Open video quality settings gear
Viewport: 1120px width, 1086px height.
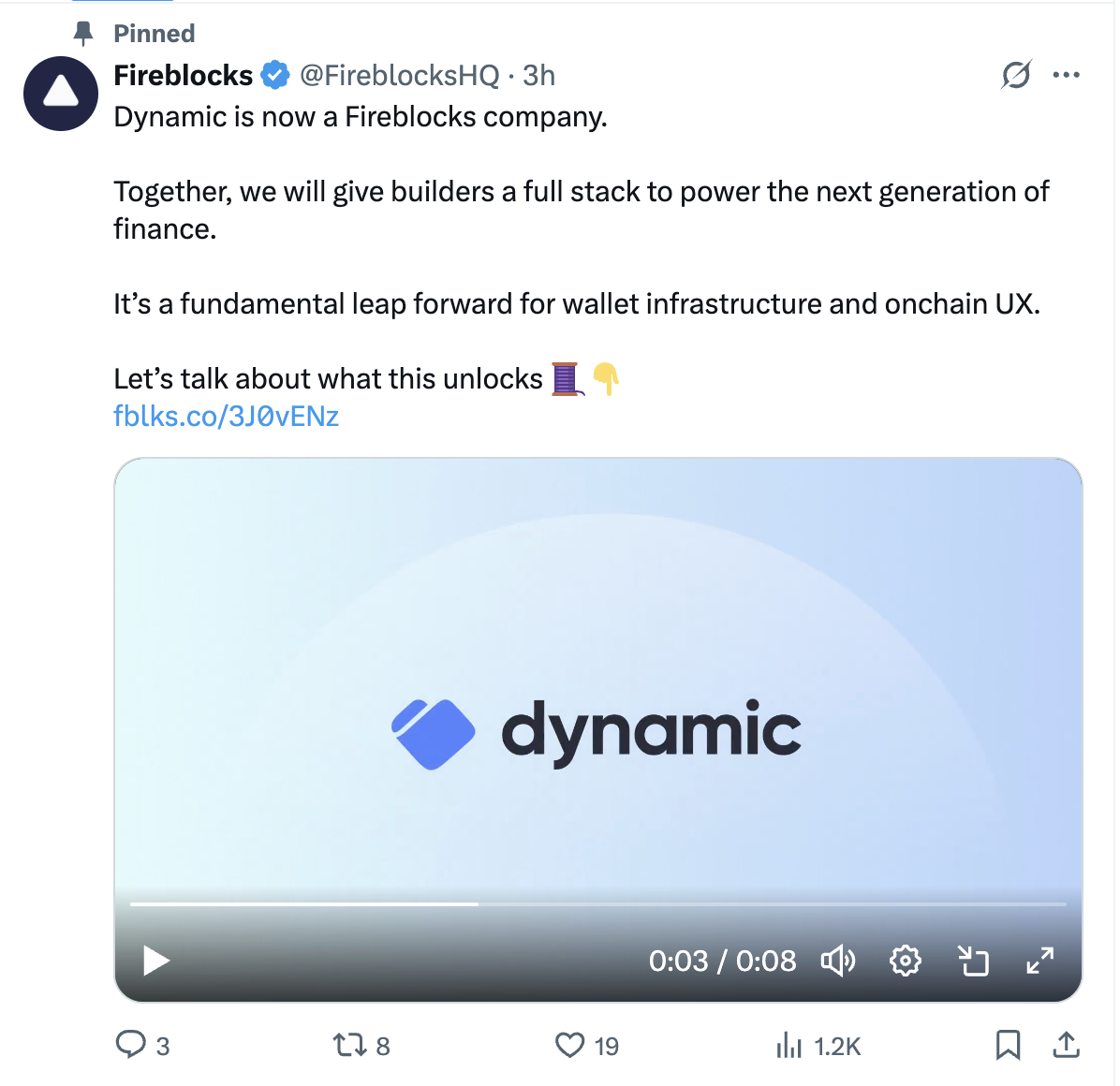[905, 961]
